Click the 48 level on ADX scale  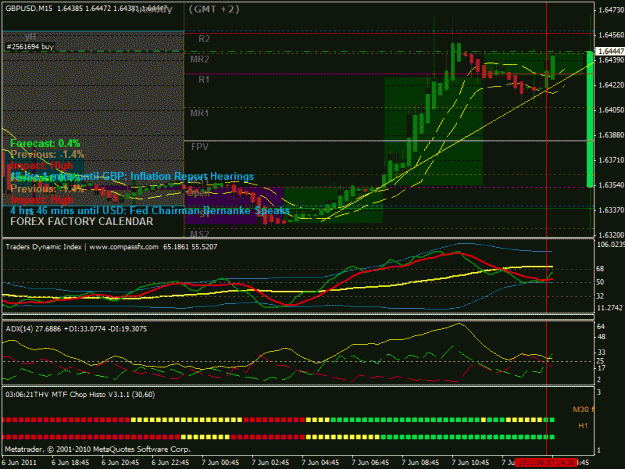[601, 337]
